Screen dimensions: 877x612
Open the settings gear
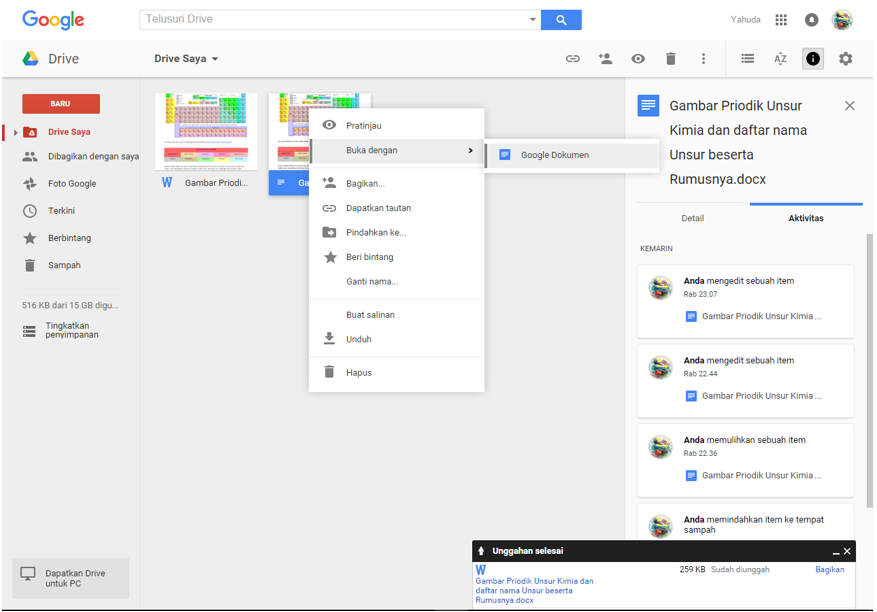845,58
